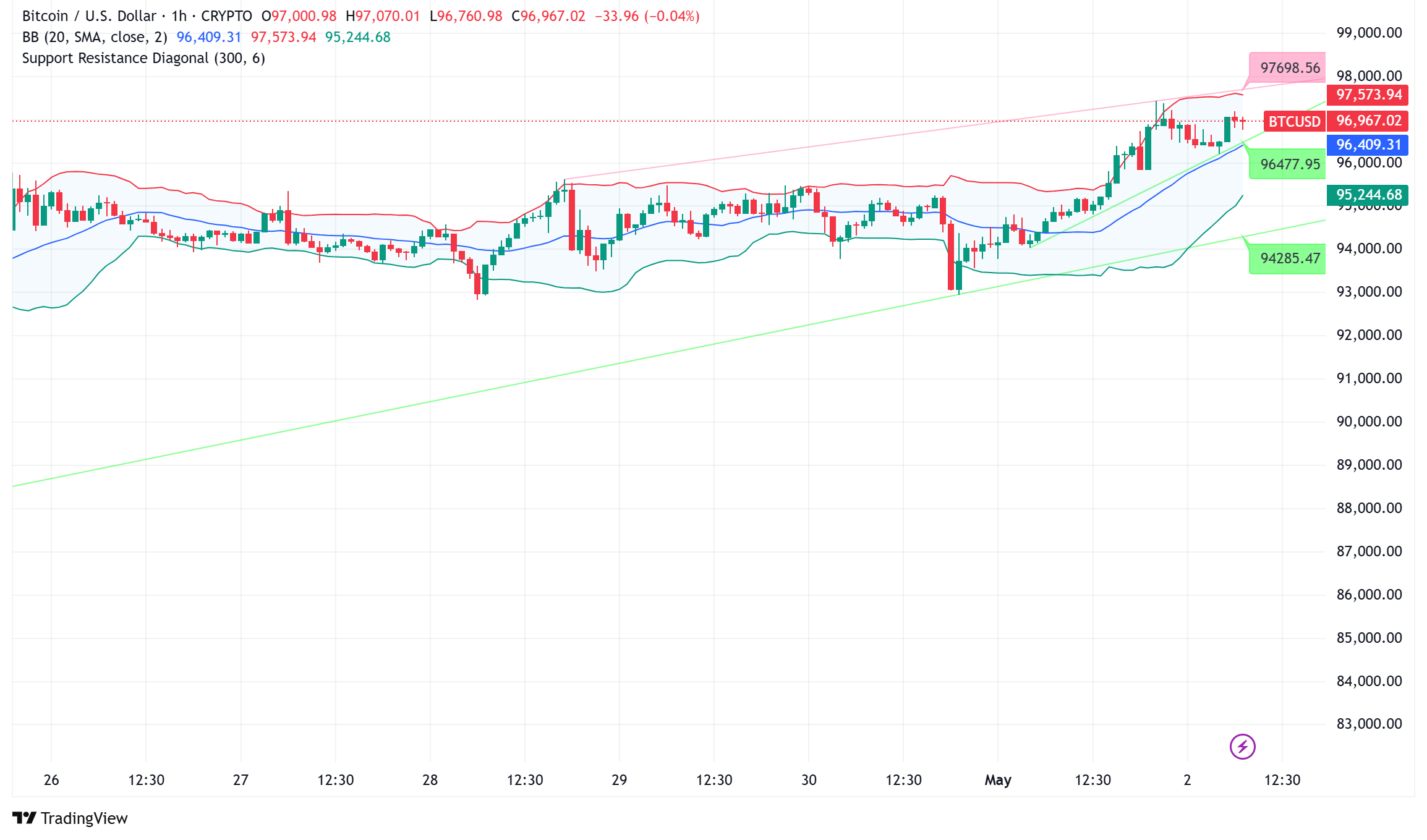1427x840 pixels.
Task: Select the blue 96,409.31 axis price label
Action: 1368,145
